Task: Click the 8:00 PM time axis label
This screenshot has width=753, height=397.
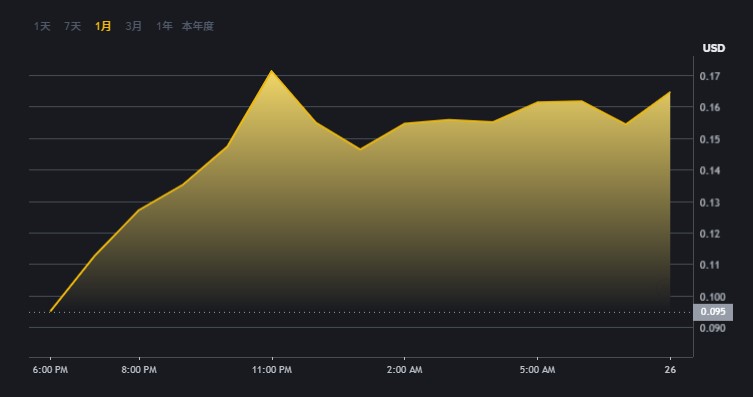Action: 139,370
